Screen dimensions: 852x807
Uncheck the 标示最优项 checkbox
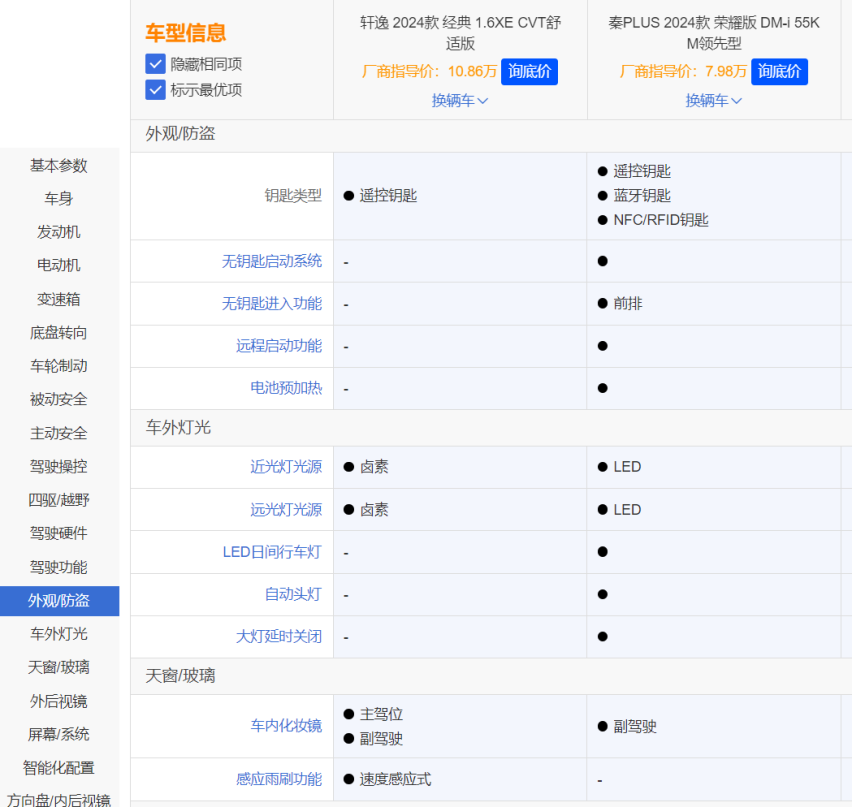[155, 90]
